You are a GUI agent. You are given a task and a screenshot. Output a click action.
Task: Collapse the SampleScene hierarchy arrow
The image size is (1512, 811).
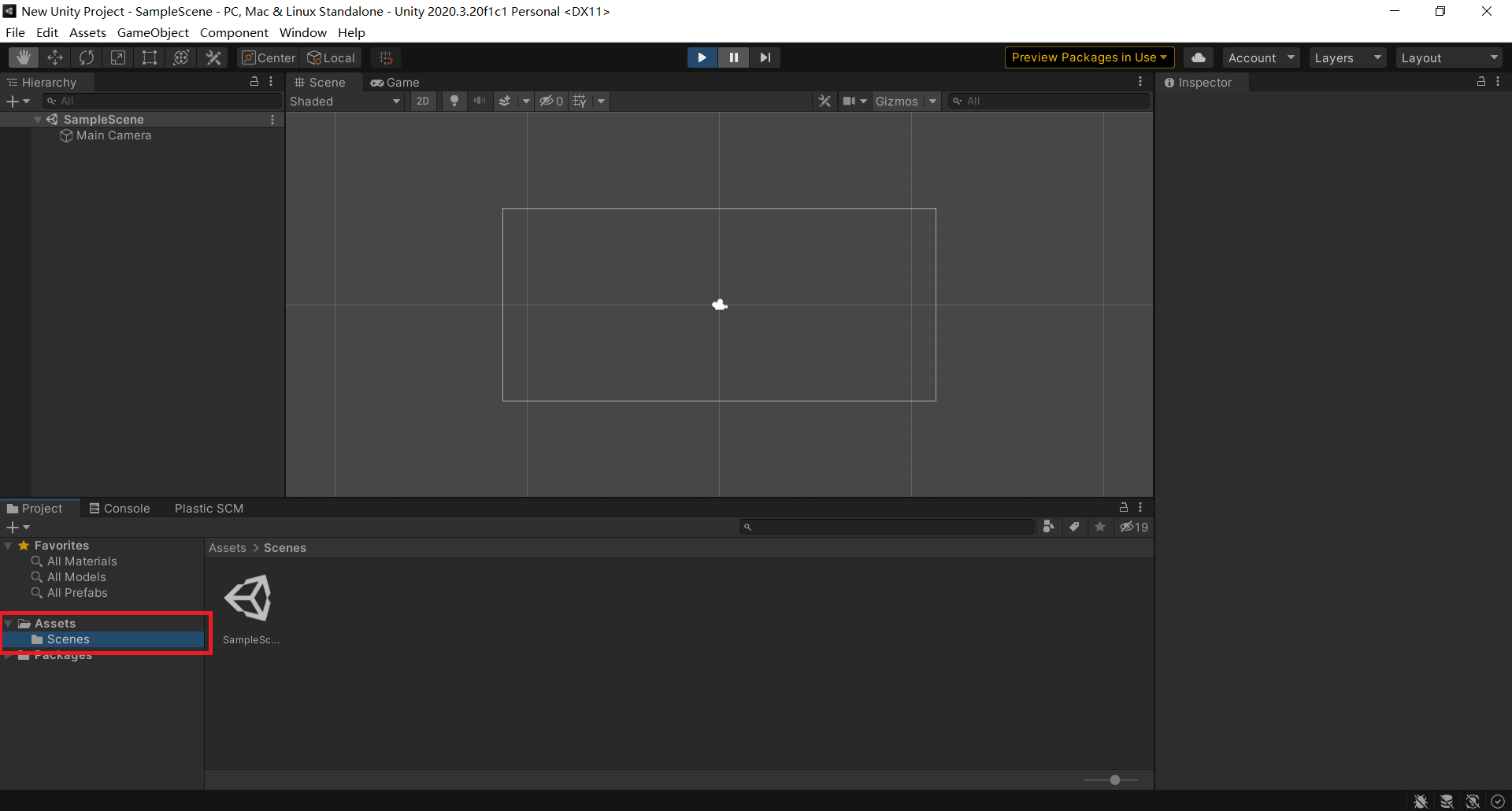click(38, 120)
